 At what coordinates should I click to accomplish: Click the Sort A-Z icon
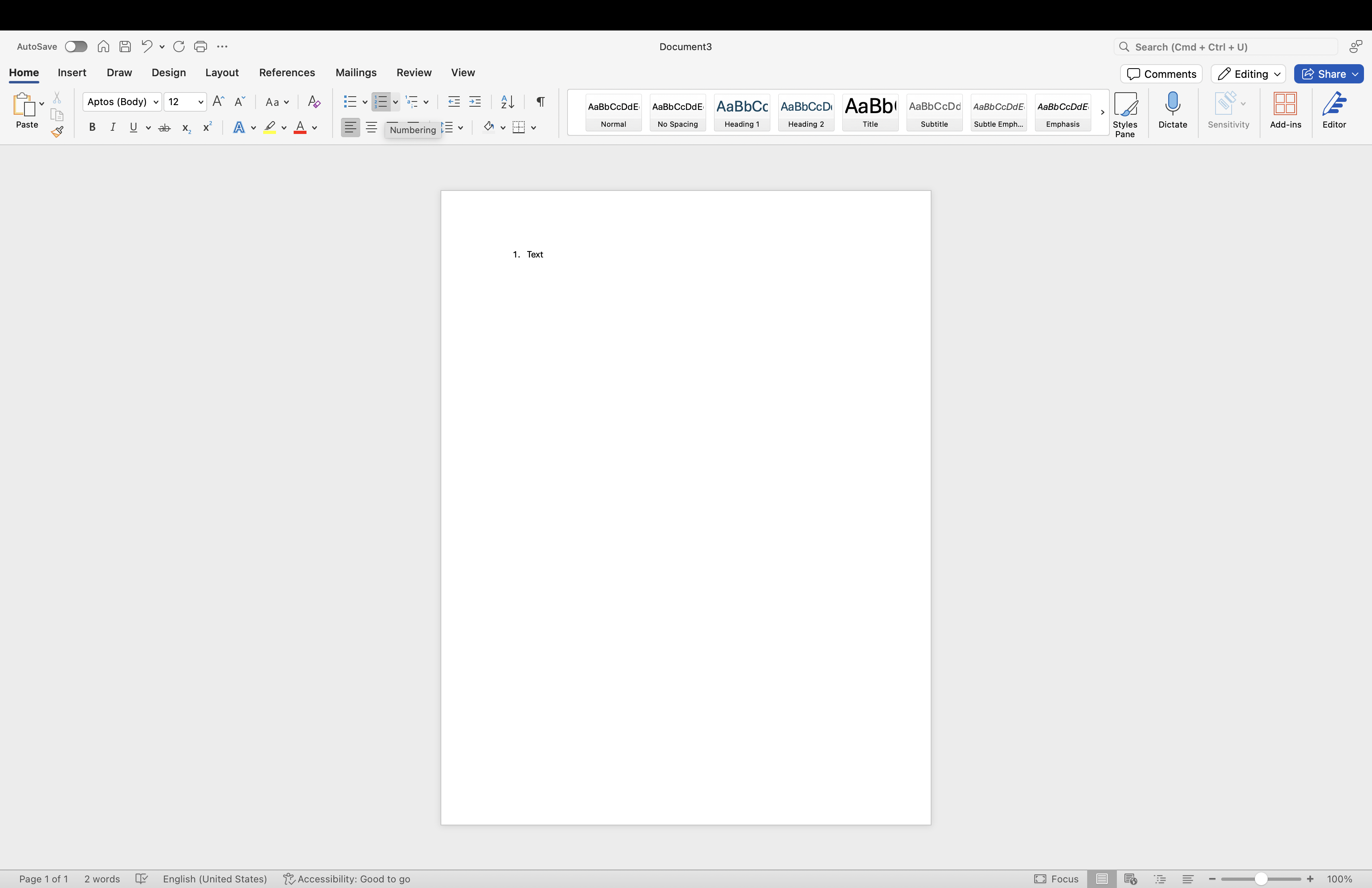pos(507,102)
